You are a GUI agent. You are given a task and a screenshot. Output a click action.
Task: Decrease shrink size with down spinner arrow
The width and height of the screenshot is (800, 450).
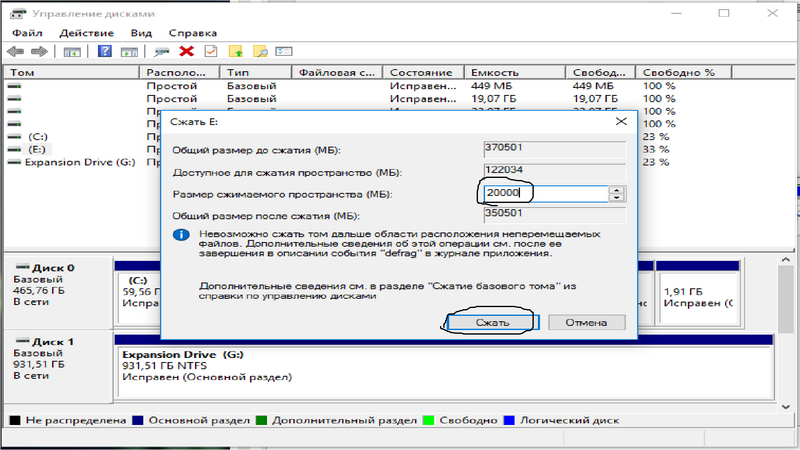coord(617,198)
